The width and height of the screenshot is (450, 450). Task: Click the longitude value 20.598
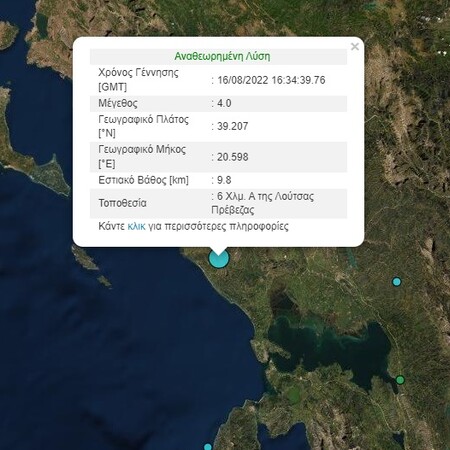[x=233, y=157]
